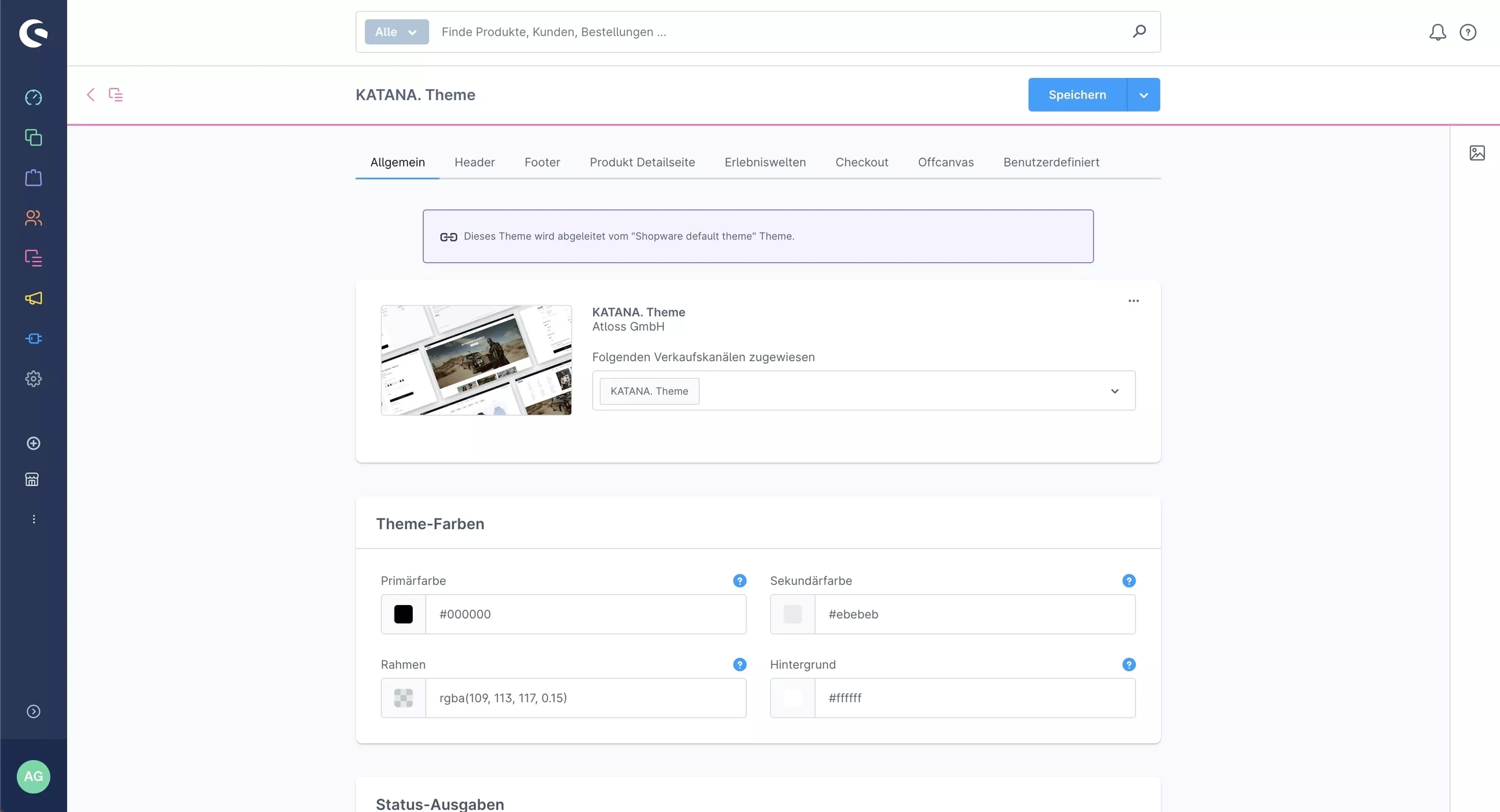Open the notifications bell icon

tap(1437, 32)
